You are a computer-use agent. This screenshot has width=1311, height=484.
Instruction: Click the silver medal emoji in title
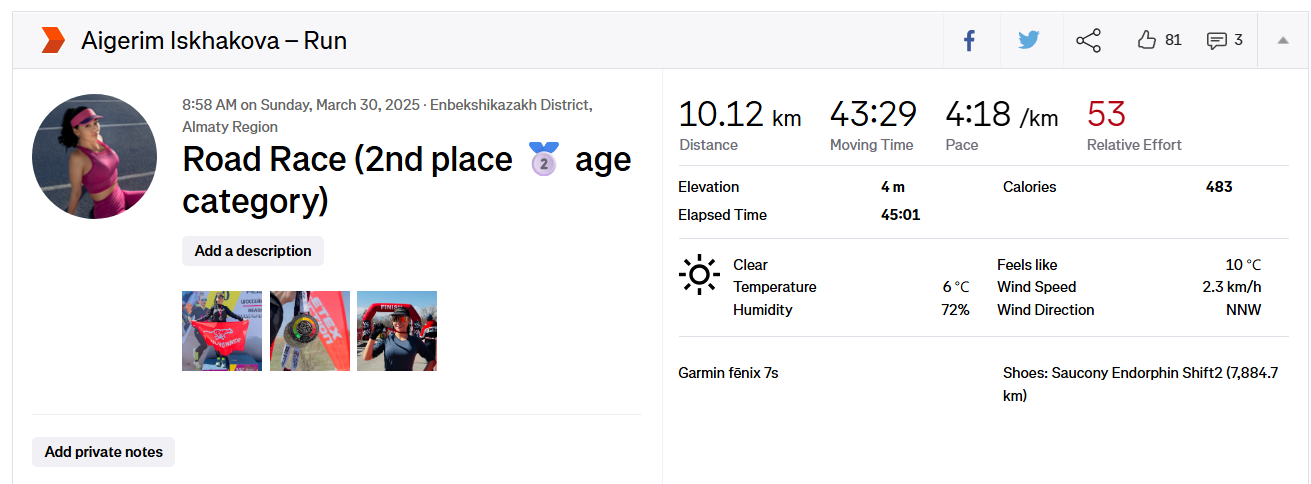pyautogui.click(x=544, y=160)
